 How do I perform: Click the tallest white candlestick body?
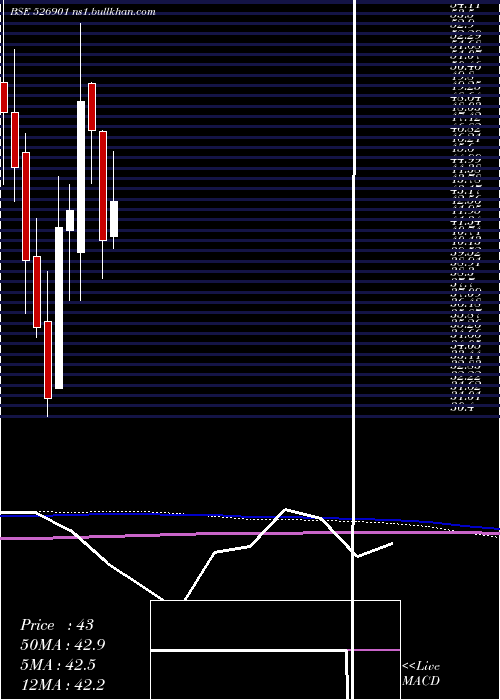pyautogui.click(x=59, y=308)
